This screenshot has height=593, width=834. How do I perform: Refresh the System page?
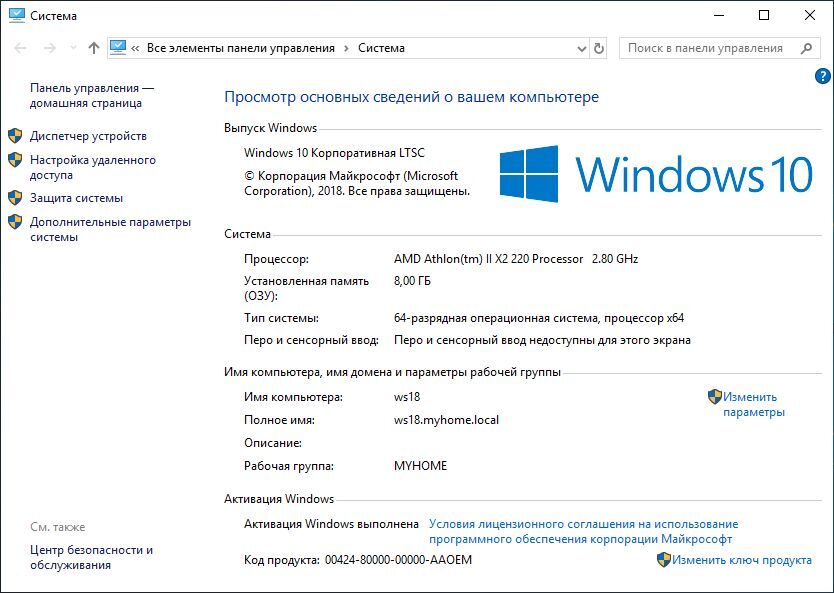pos(599,48)
